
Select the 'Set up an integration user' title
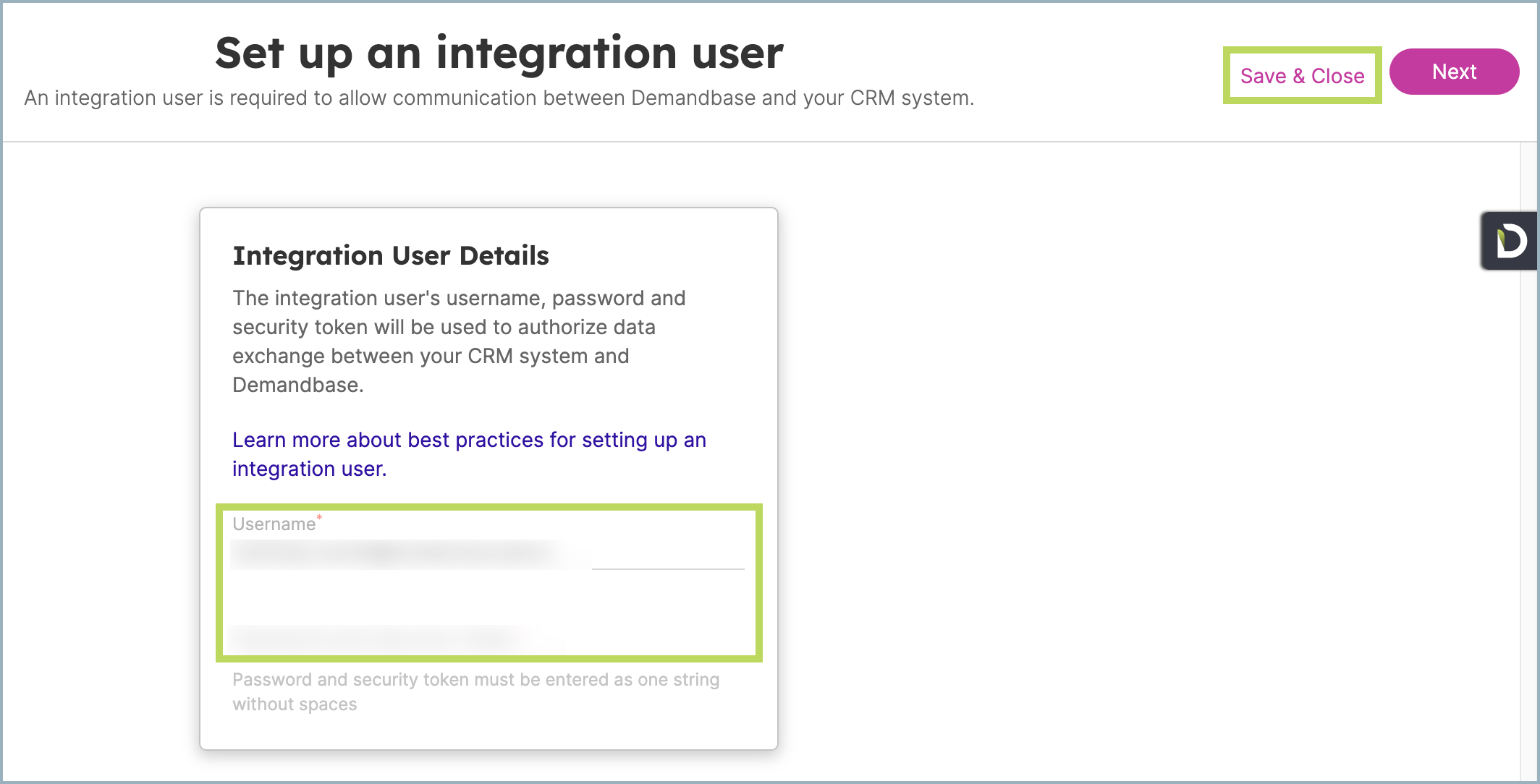coord(499,54)
